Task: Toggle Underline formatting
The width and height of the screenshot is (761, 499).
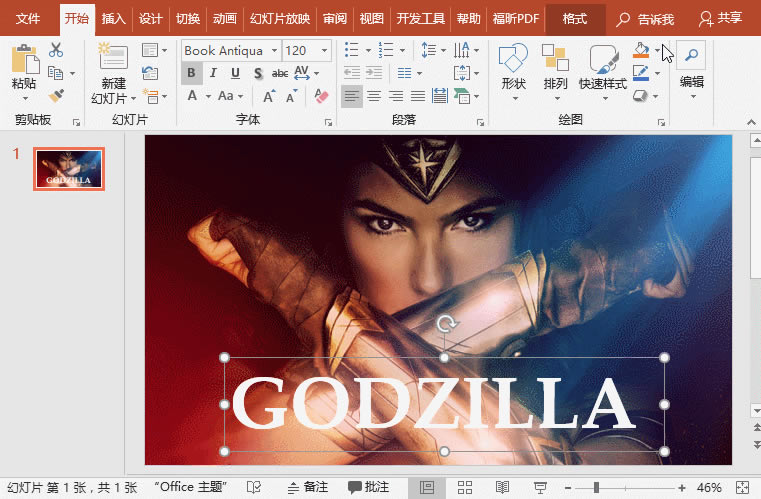Action: [235, 73]
